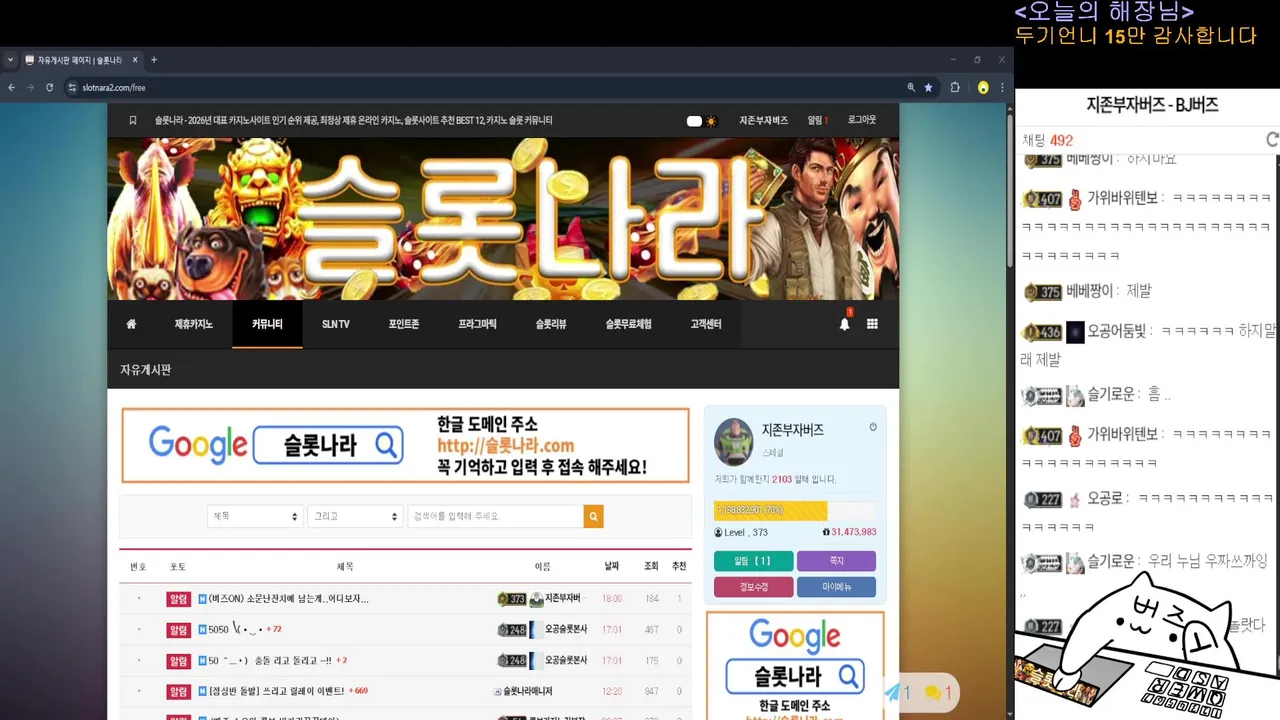Click the paper plane overlay icon

pos(893,692)
